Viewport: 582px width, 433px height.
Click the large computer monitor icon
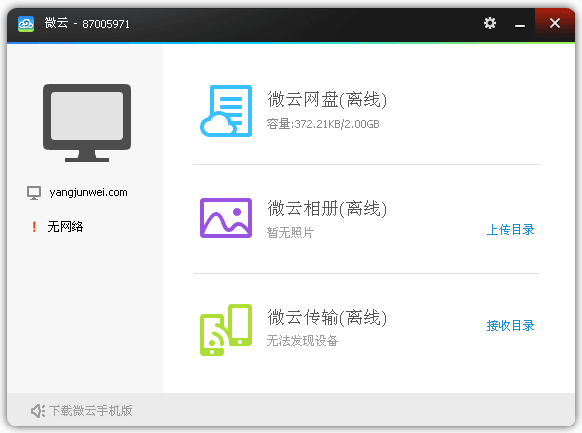pyautogui.click(x=87, y=123)
